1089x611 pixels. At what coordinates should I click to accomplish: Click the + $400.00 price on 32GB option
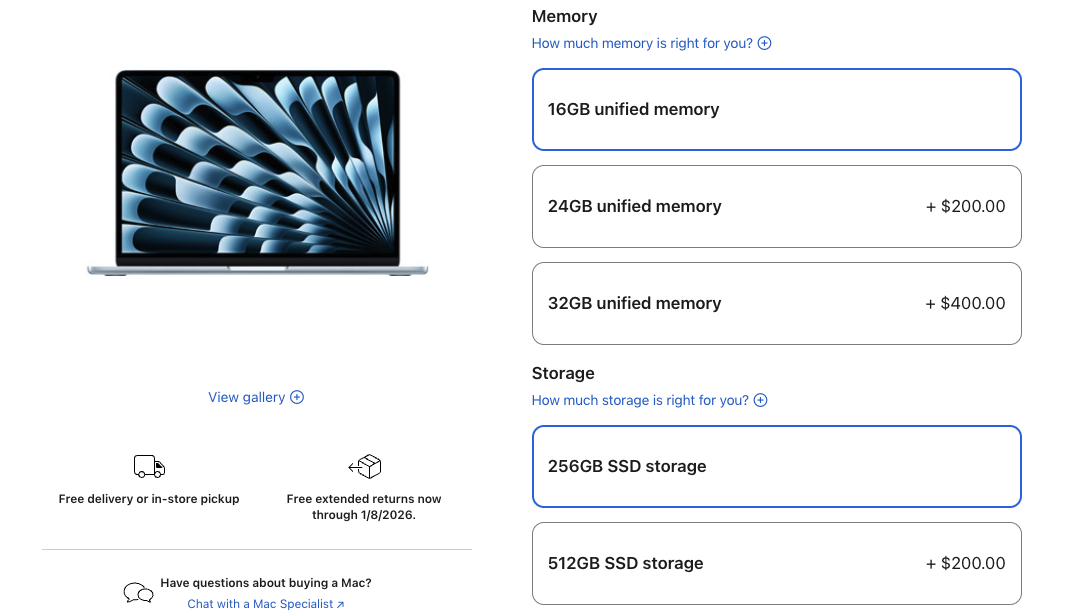click(965, 303)
